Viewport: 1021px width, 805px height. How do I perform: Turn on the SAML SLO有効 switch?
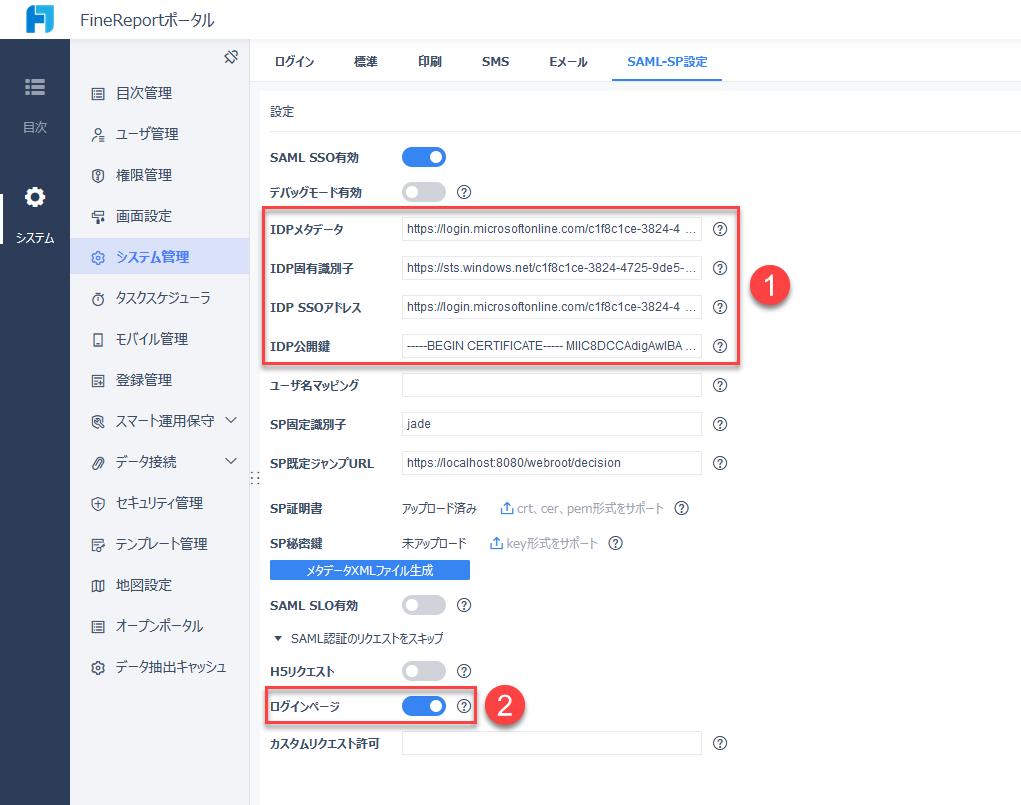424,604
